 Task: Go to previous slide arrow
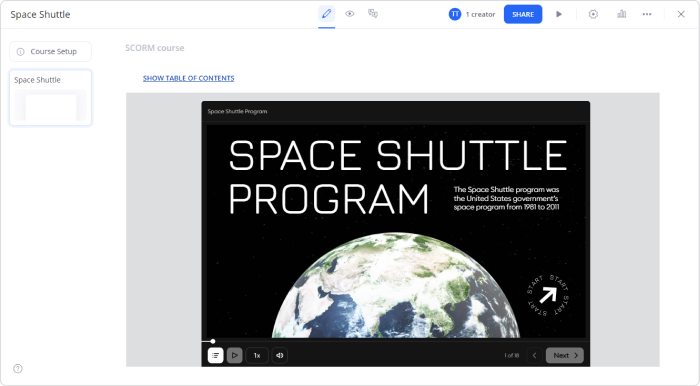[534, 355]
